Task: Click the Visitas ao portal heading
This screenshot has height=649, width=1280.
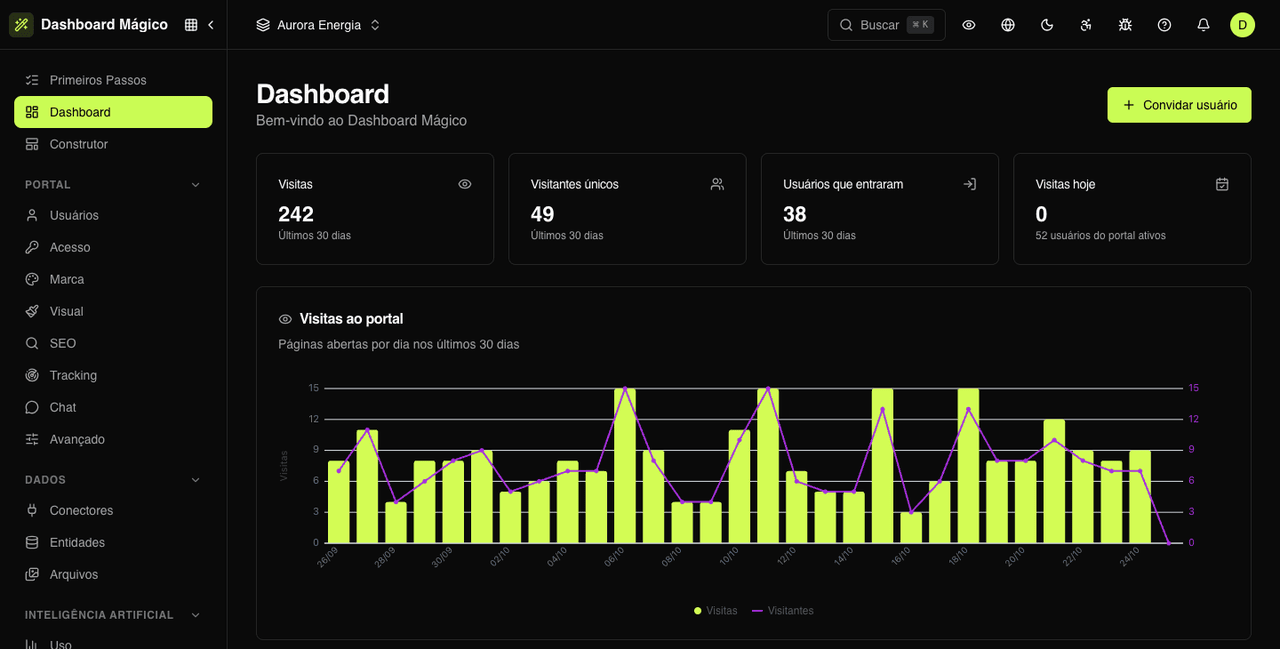Action: click(x=351, y=319)
